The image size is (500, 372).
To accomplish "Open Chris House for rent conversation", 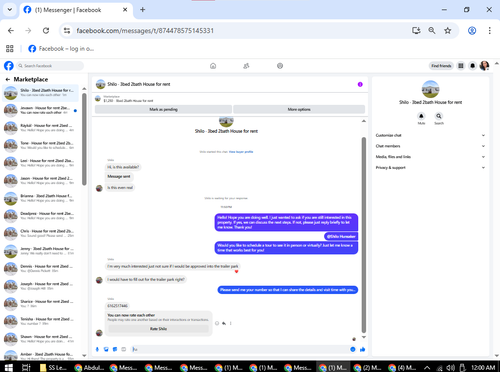I will [41, 233].
